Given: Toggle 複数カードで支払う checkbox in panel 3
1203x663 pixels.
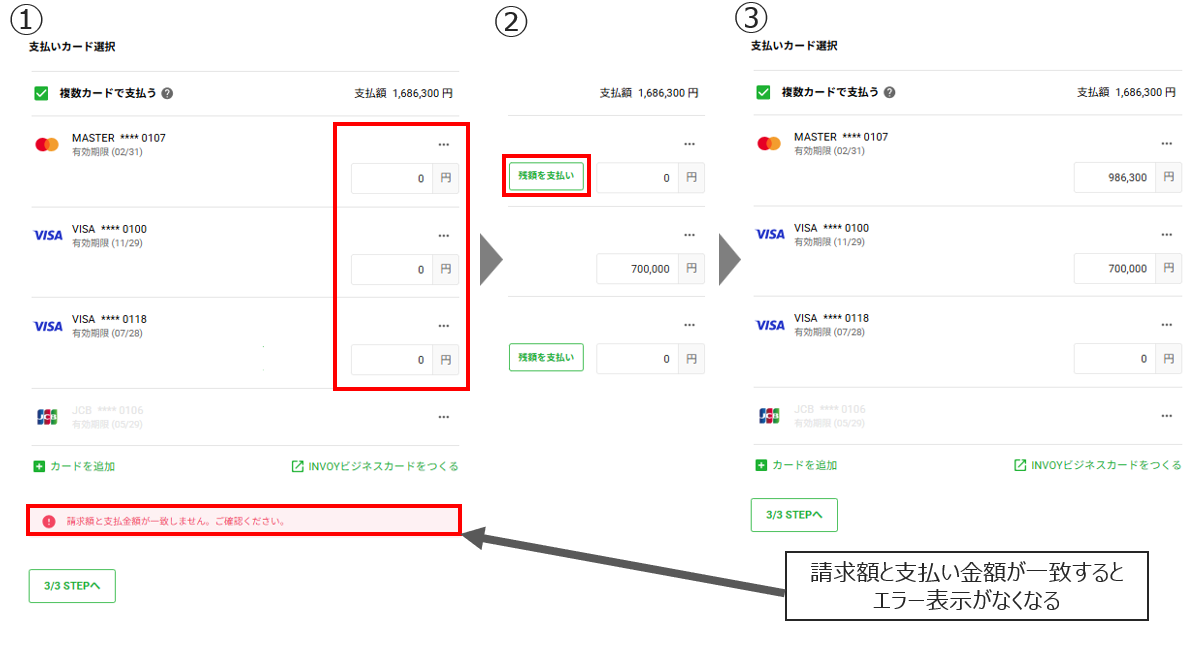Looking at the screenshot, I should [763, 92].
